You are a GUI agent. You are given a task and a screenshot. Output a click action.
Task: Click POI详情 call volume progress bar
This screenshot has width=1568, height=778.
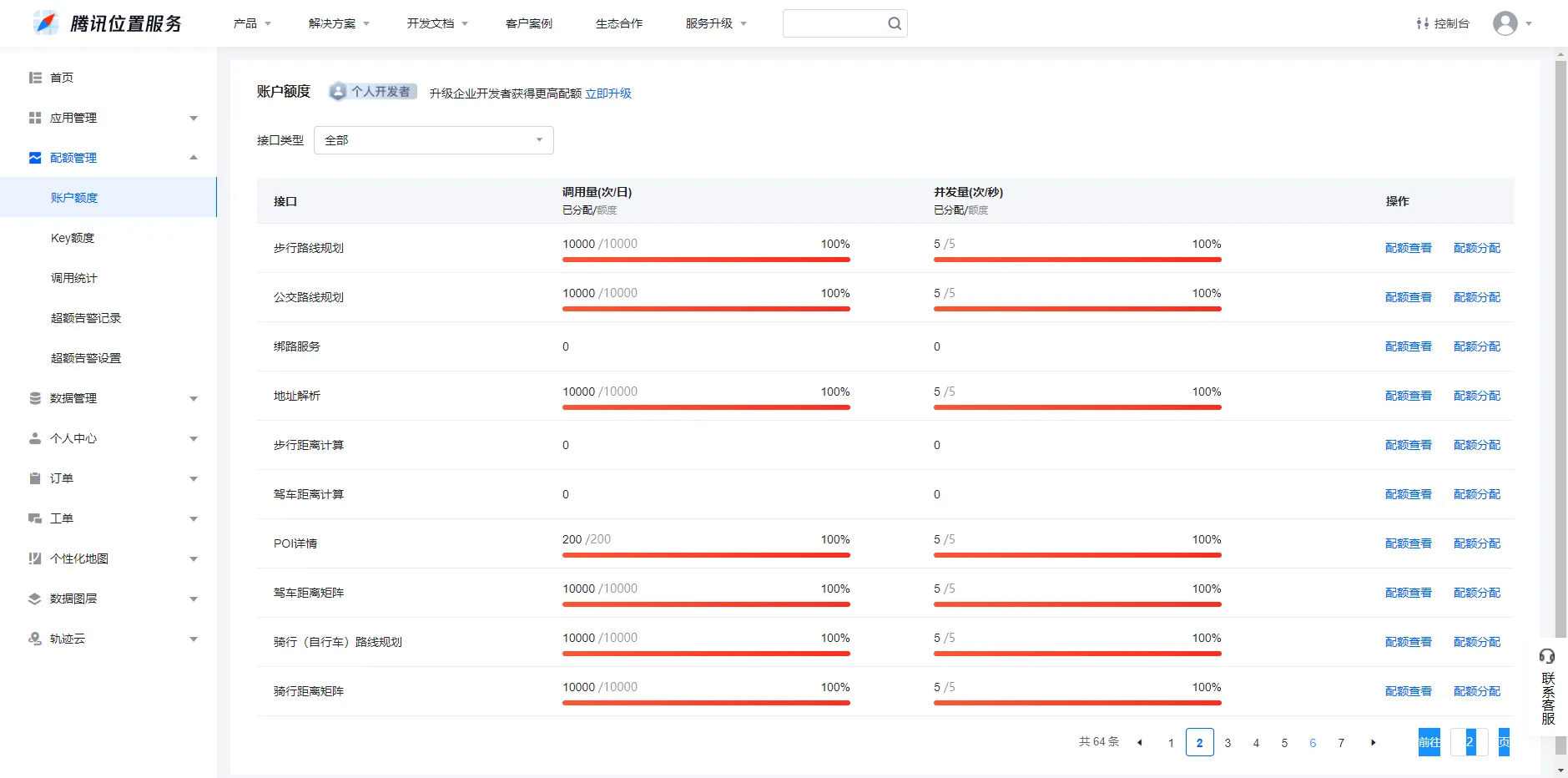click(x=706, y=555)
